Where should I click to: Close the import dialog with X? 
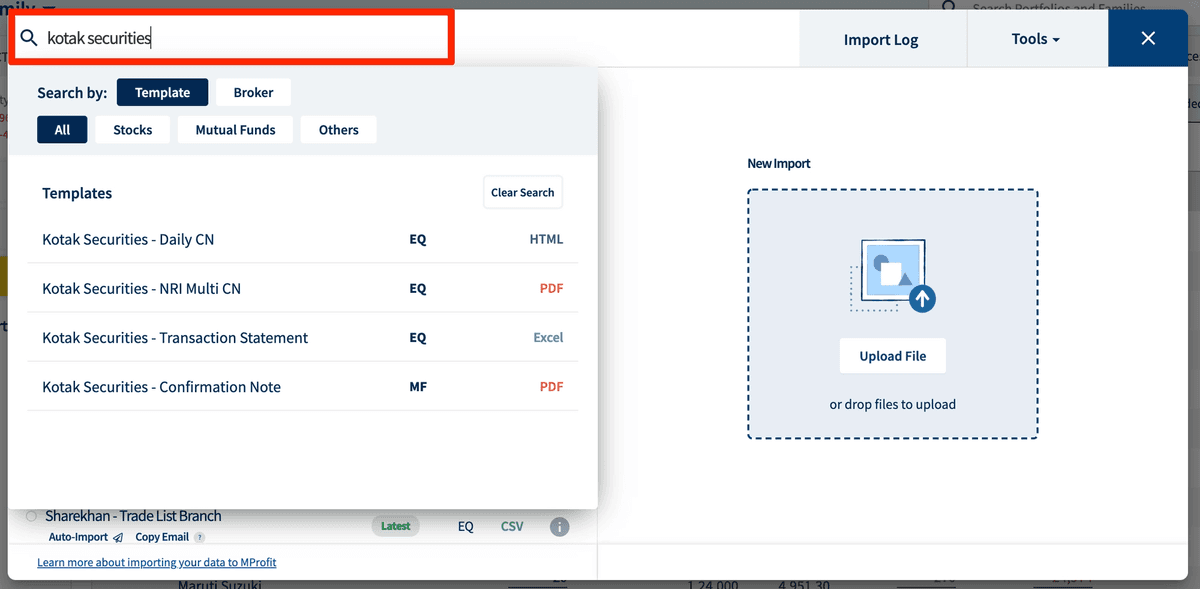pos(1148,38)
